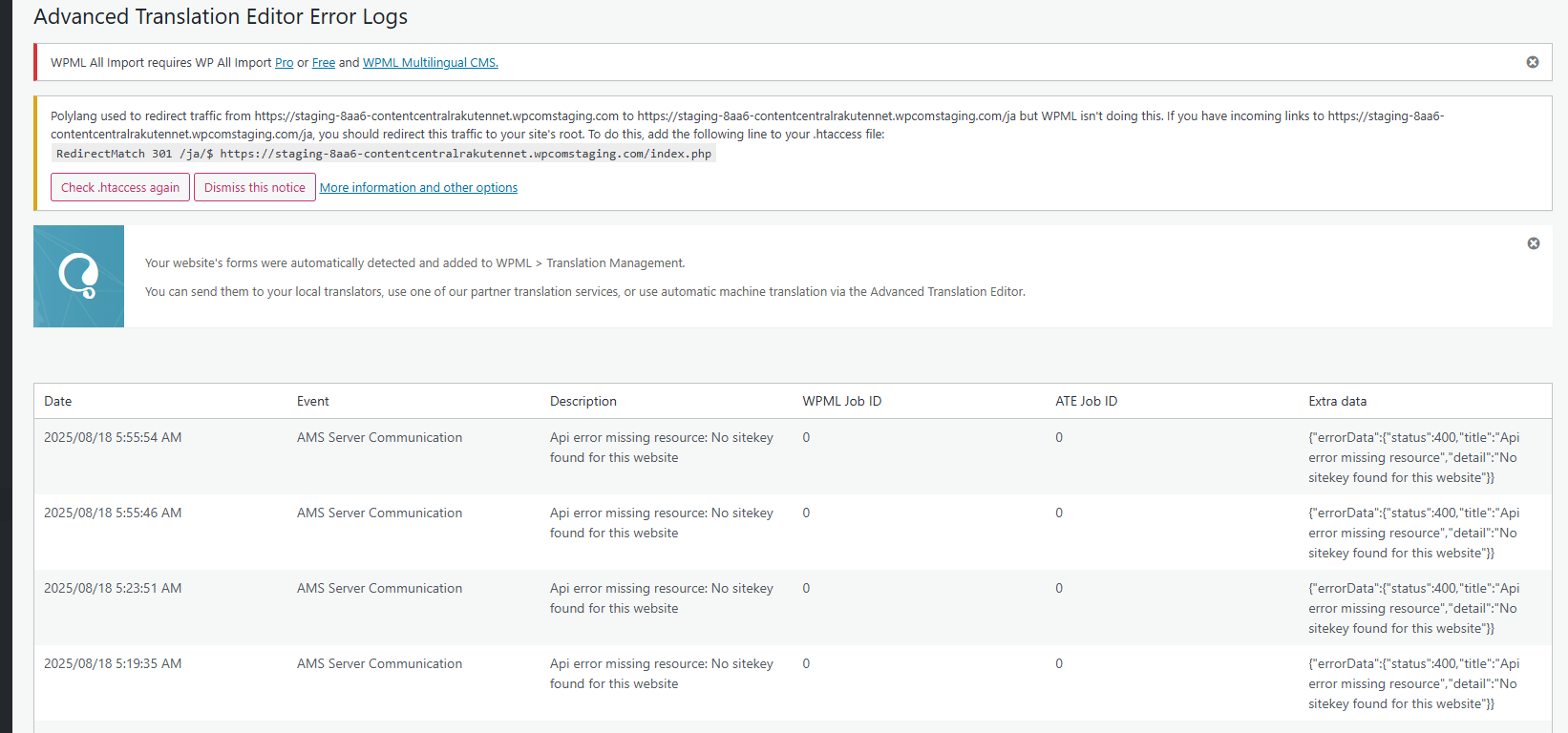Open the WP All Import Pro link
Image resolution: width=1568 pixels, height=733 pixels.
[x=284, y=63]
